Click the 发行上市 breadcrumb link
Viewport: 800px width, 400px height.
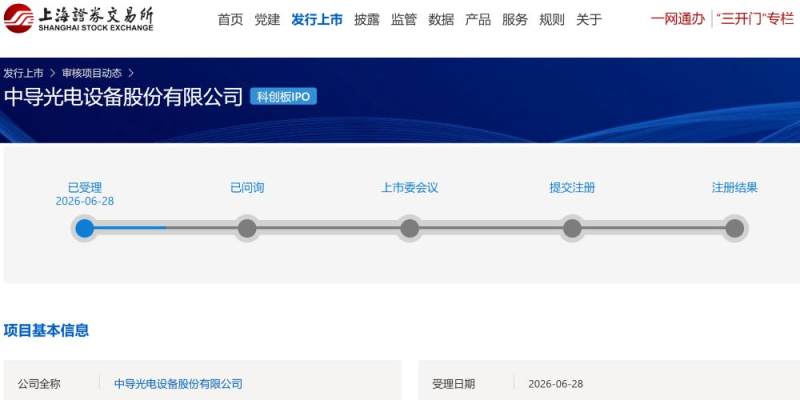click(x=23, y=73)
